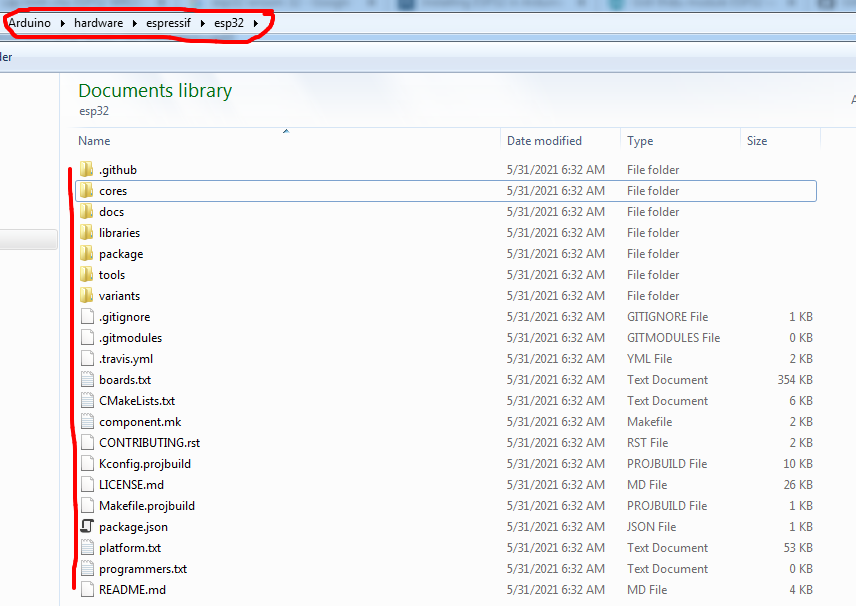Viewport: 856px width, 606px height.
Task: Click the platform.txt document icon
Action: (87, 548)
